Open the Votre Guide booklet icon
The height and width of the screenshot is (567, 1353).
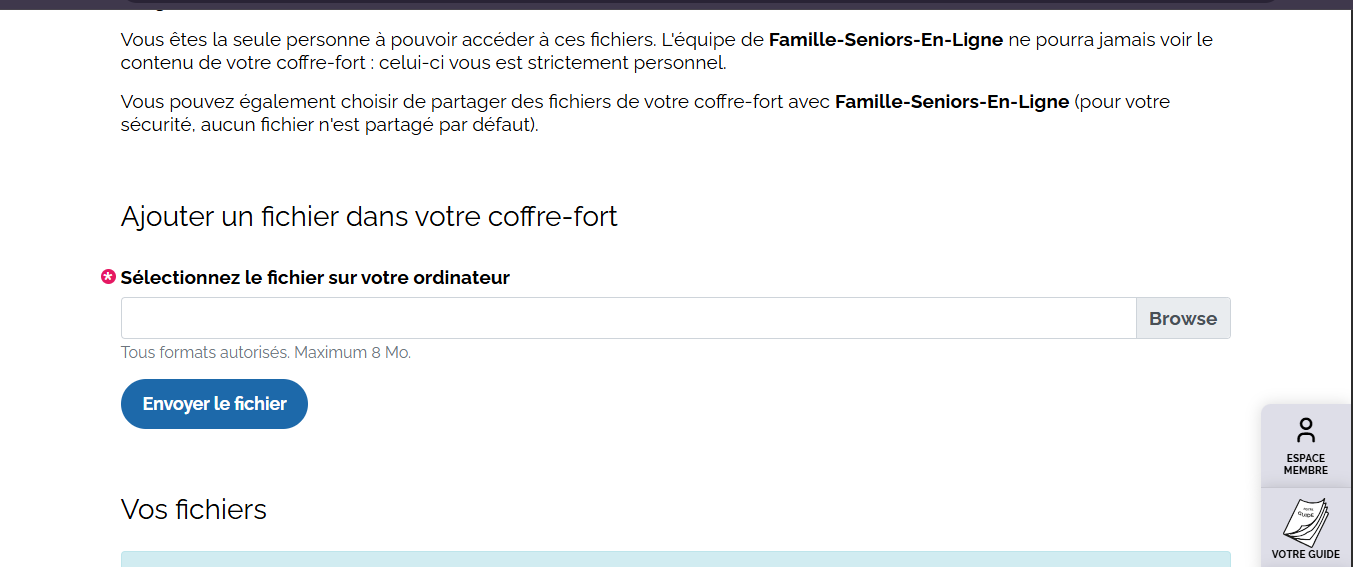click(1306, 521)
